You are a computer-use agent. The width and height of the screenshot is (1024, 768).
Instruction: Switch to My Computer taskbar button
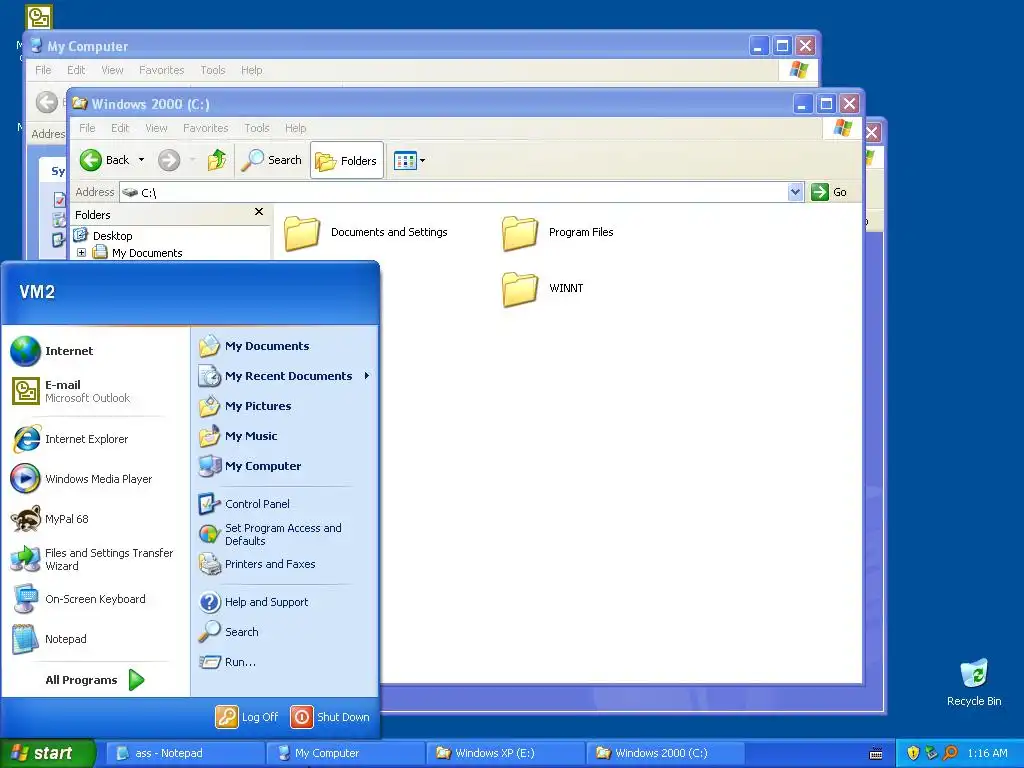[x=345, y=753]
